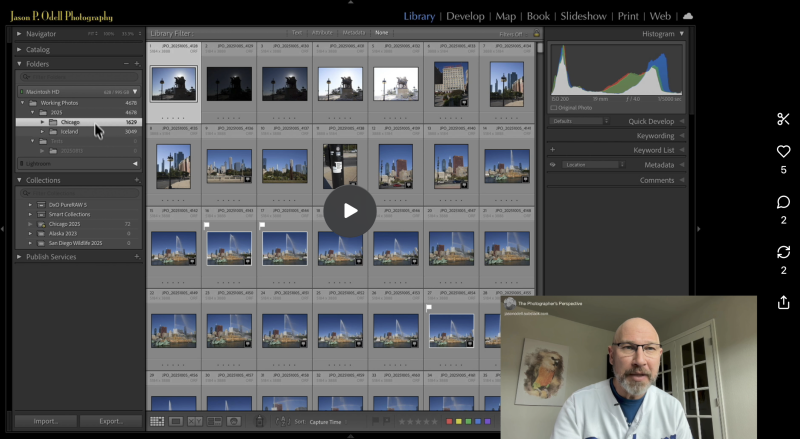Expand the Quick Develop panel
Viewport: 800px width, 439px height.
click(682, 121)
